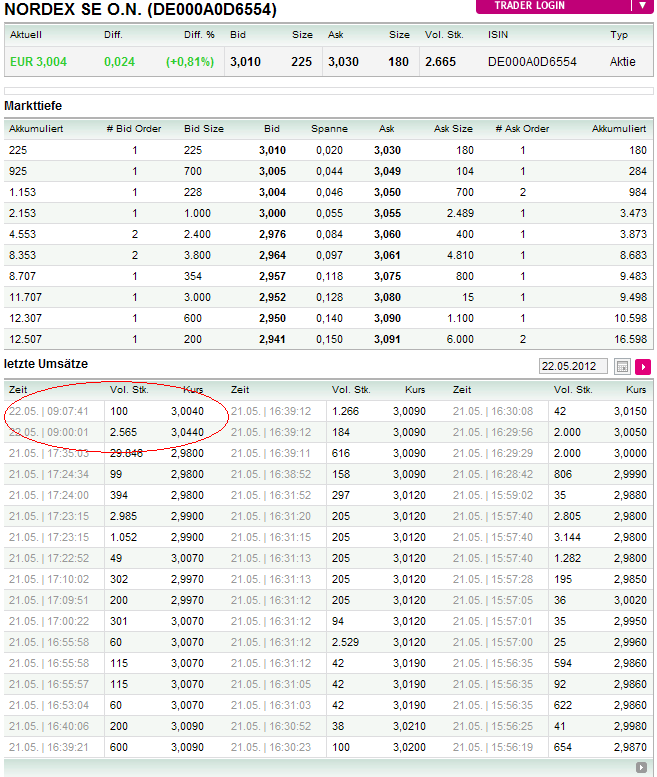Viewport: 657px width, 777px height.
Task: Select ask price 3,055 in Markttiefe
Action: (387, 214)
